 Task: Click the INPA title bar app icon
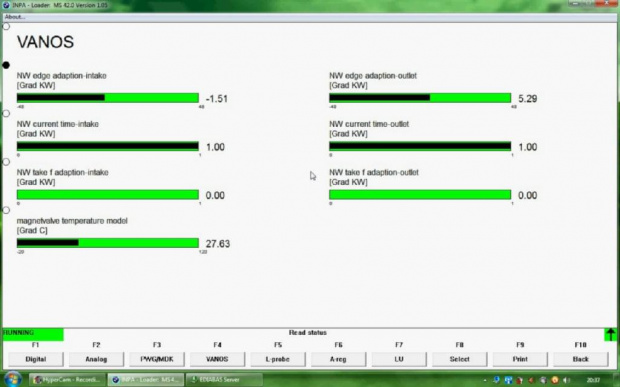tap(6, 5)
